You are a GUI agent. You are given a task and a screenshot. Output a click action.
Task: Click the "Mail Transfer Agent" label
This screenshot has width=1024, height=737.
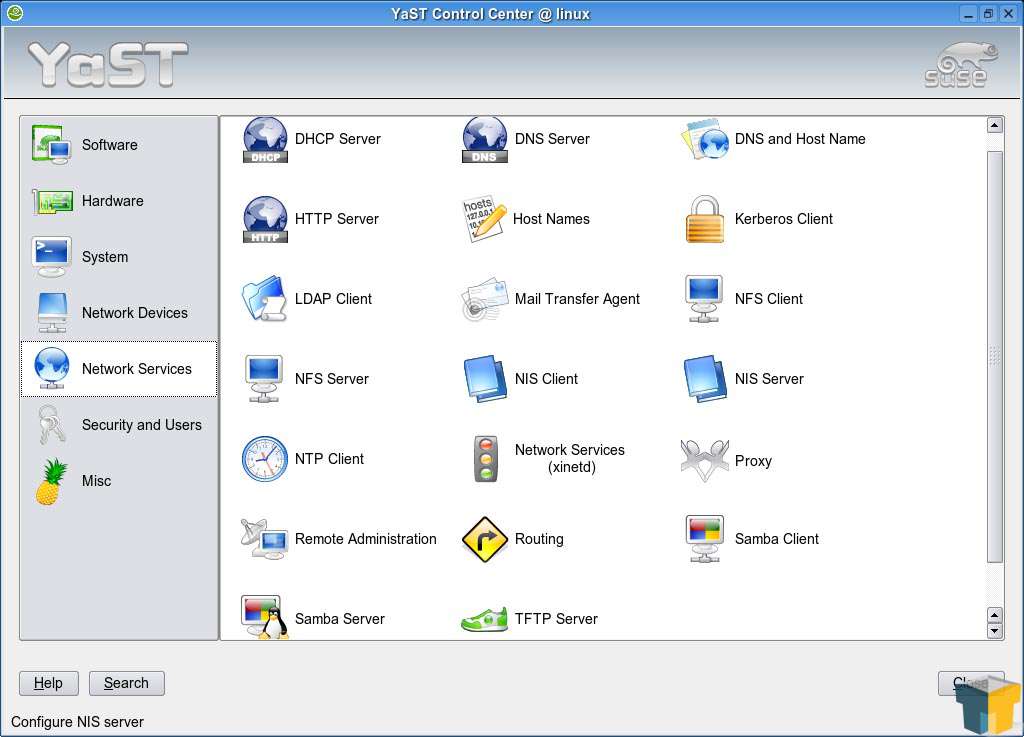[577, 299]
